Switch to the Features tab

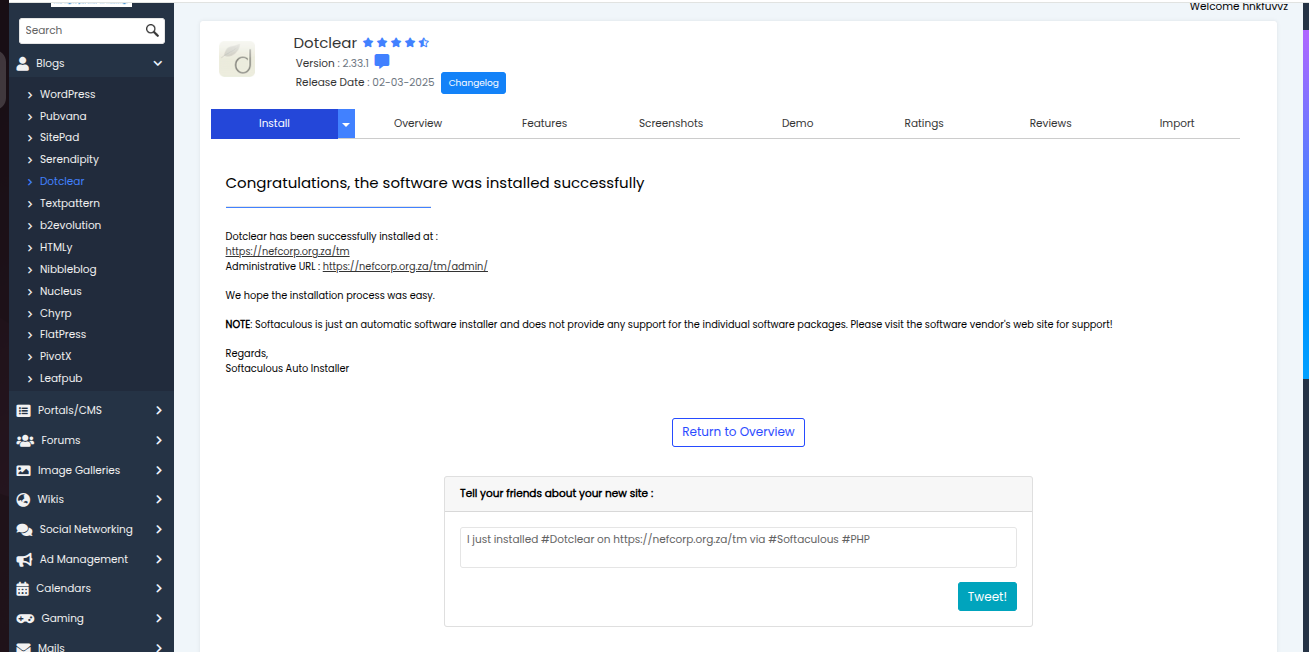point(544,124)
